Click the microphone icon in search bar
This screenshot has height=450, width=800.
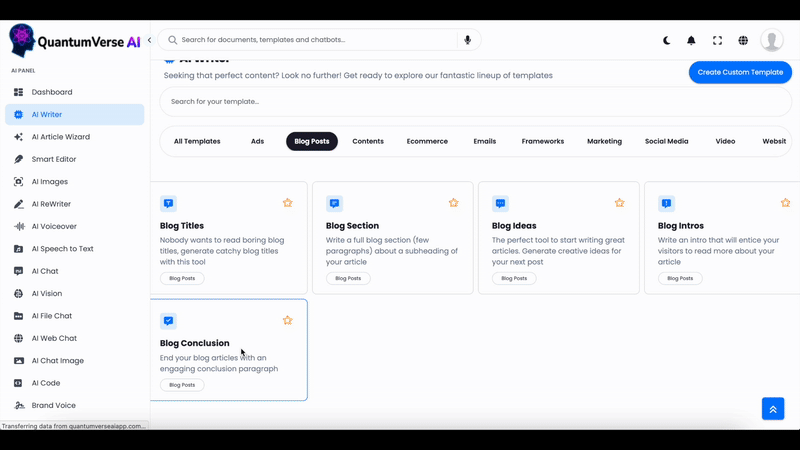click(466, 40)
